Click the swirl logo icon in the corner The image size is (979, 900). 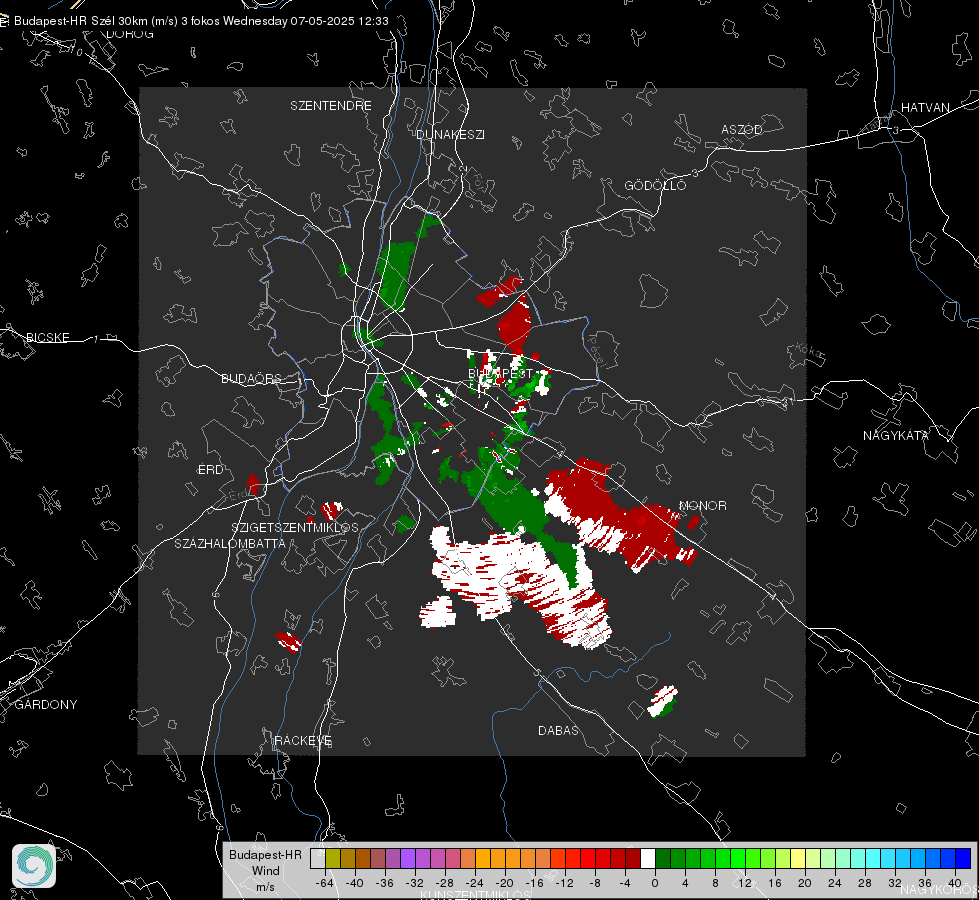[34, 866]
